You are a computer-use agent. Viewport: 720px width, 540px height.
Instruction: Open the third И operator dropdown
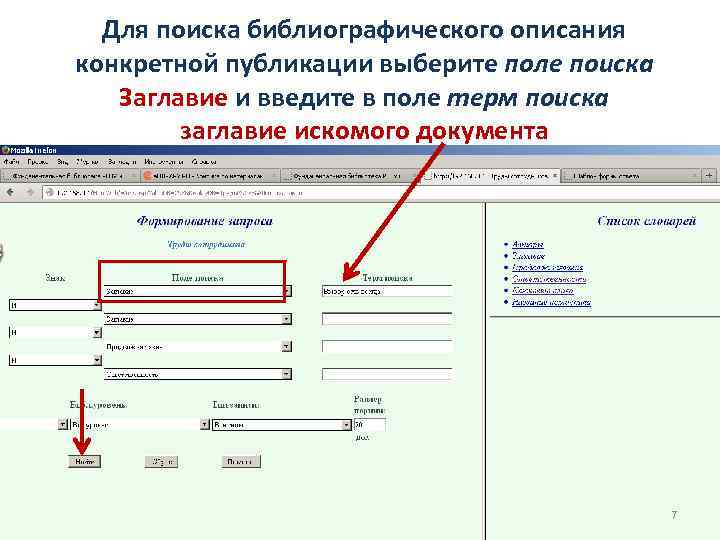[x=55, y=360]
